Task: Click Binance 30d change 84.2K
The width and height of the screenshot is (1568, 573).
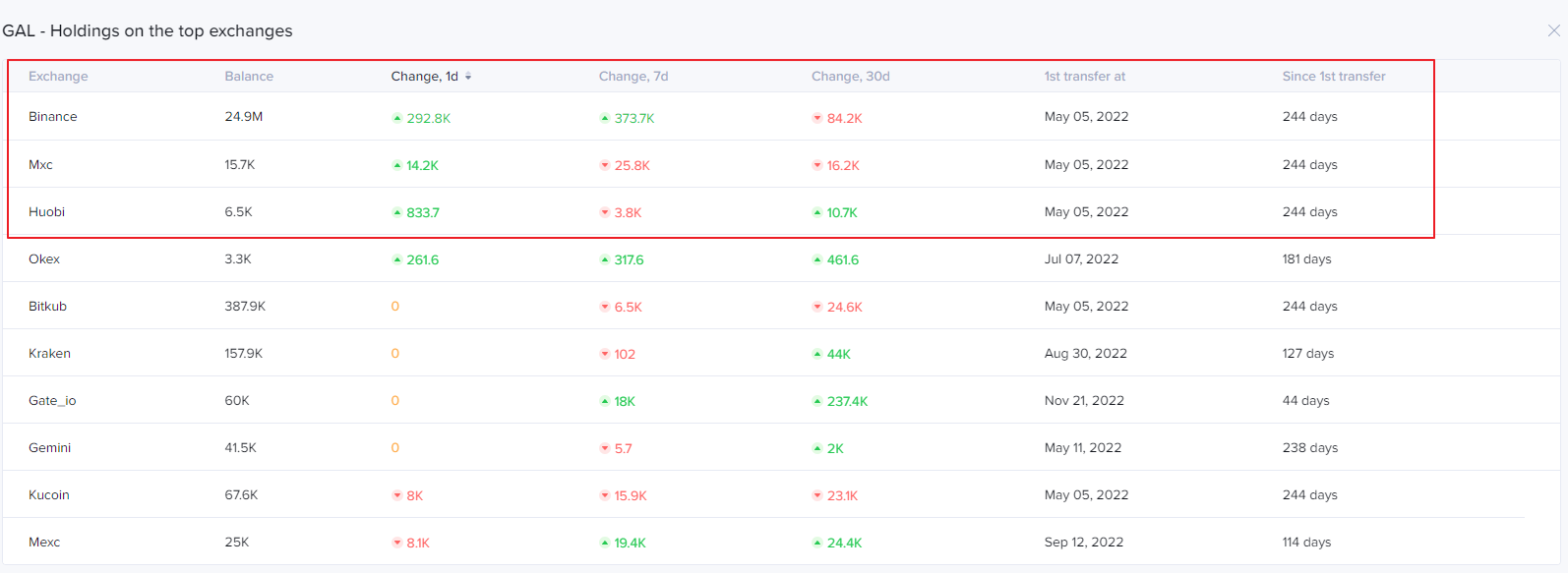Action: click(x=845, y=118)
